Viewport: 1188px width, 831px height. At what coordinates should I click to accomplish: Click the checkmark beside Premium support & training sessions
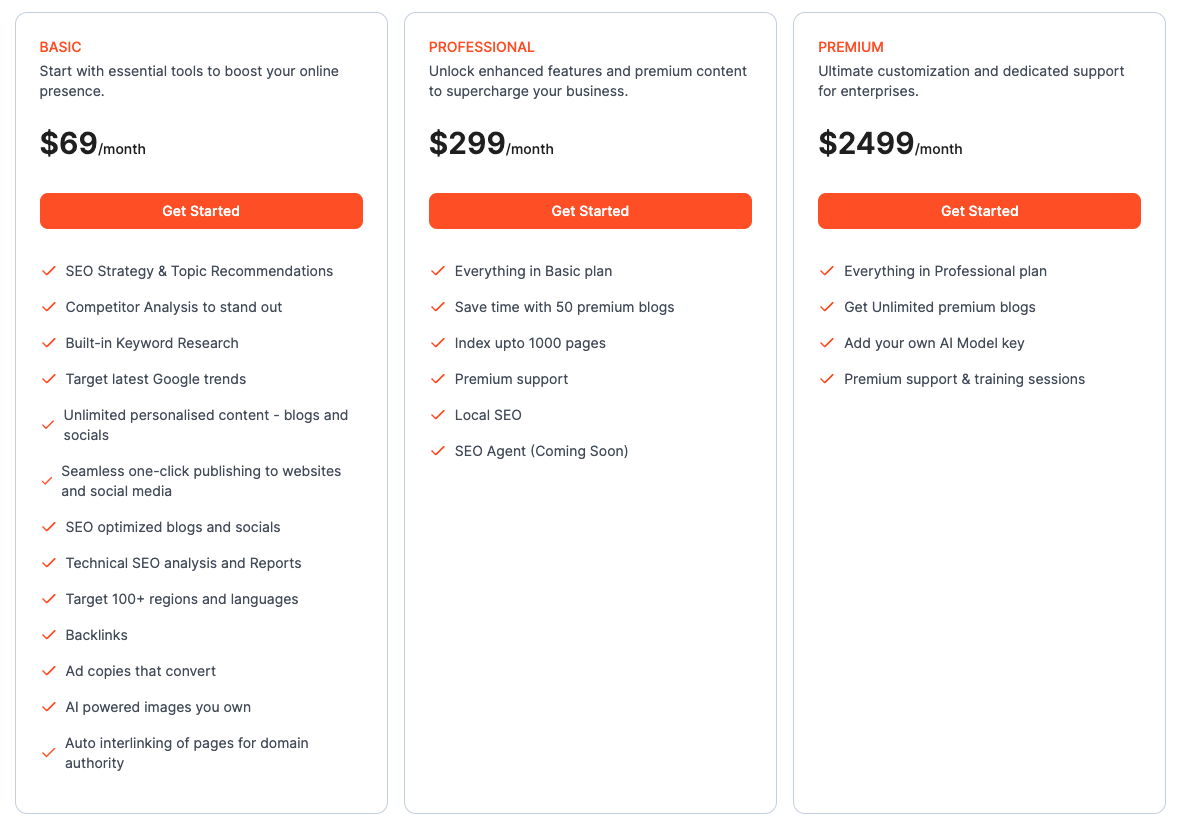(x=827, y=379)
